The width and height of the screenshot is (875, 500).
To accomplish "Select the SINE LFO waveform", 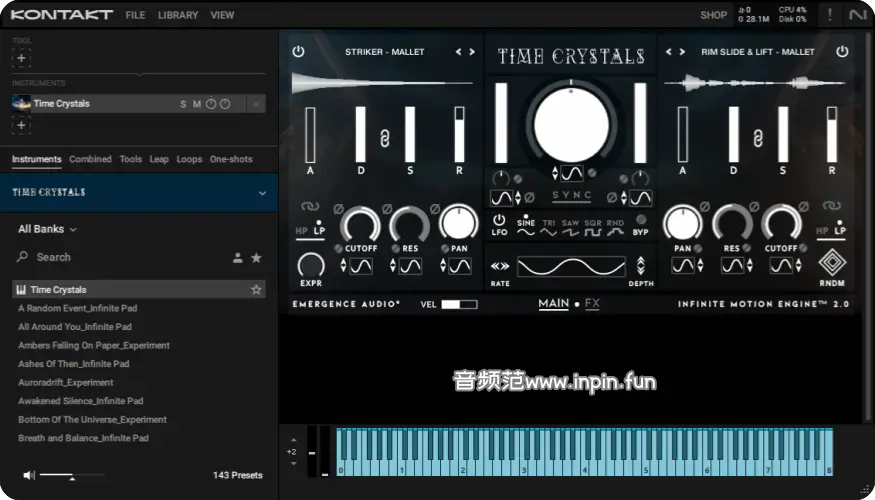I will pyautogui.click(x=526, y=227).
